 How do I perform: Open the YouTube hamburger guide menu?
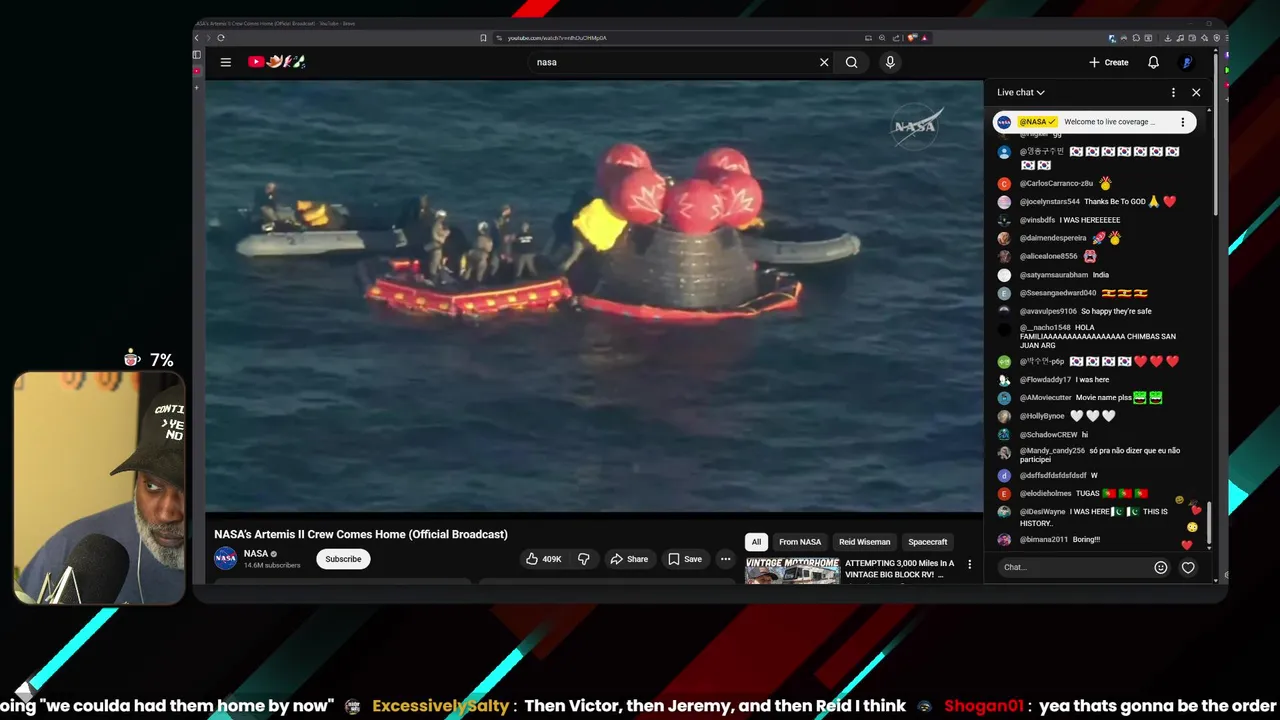[226, 62]
